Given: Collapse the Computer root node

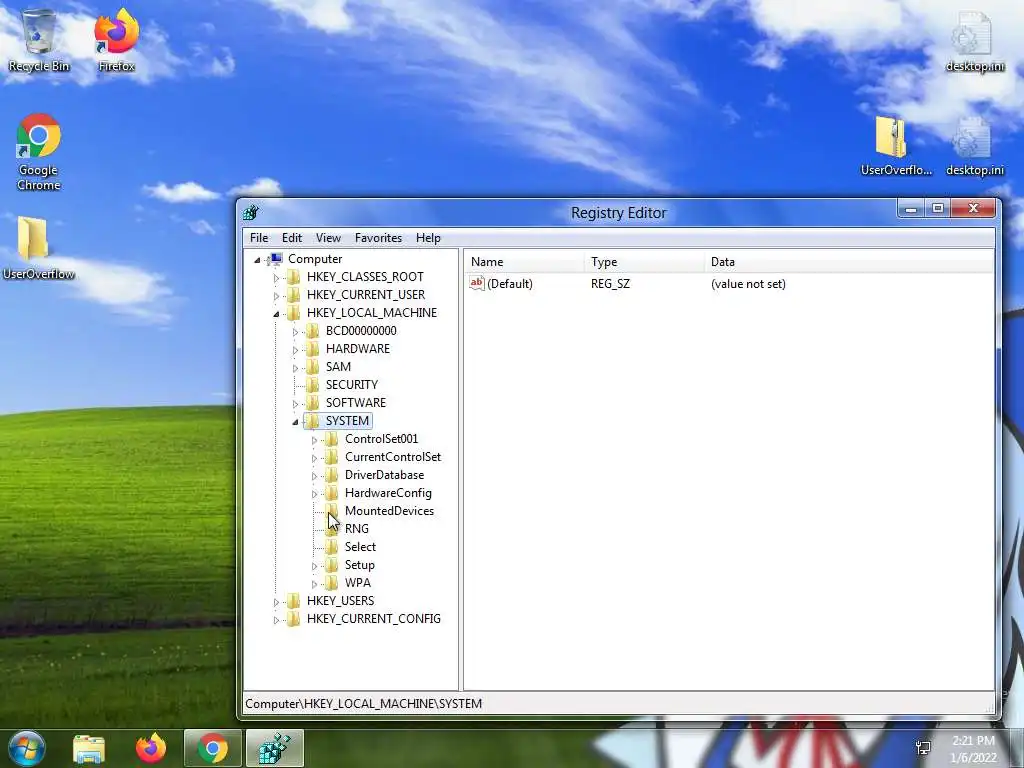Looking at the screenshot, I should pyautogui.click(x=257, y=260).
